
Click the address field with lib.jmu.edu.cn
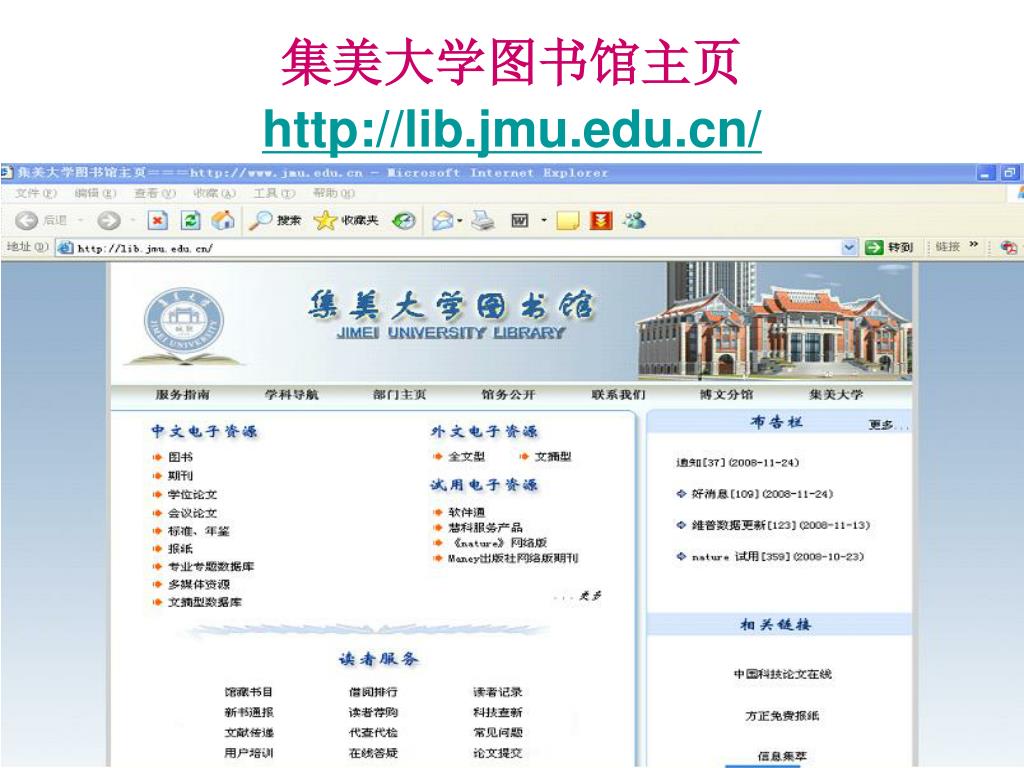coord(456,248)
